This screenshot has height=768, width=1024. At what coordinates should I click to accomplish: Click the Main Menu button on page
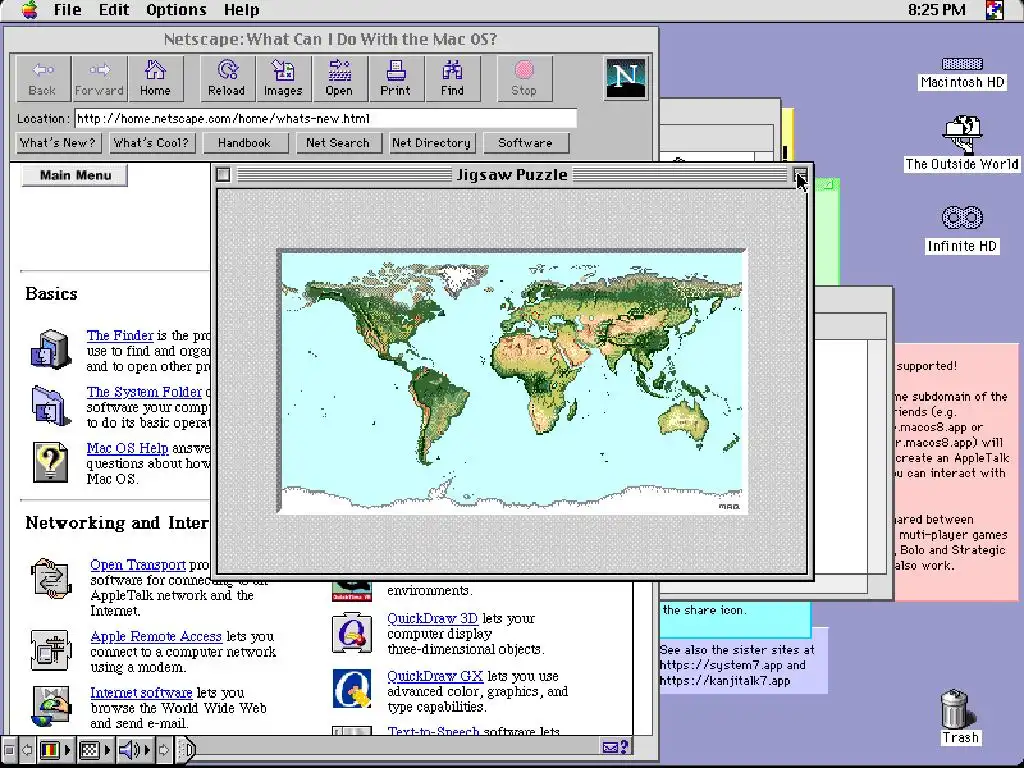click(x=74, y=176)
